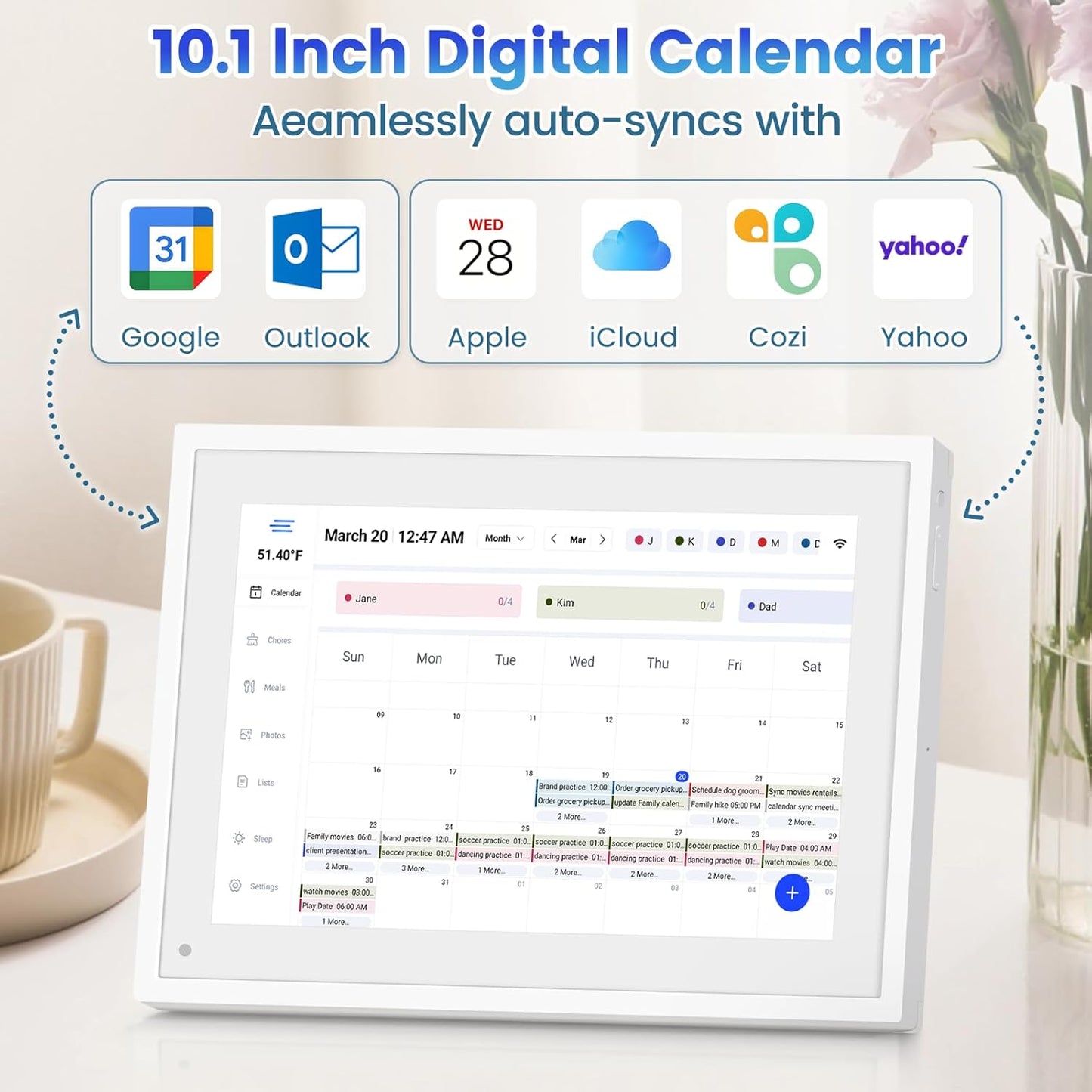This screenshot has height=1092, width=1092.
Task: Select the Apple calendar WED 28 icon
Action: tap(486, 249)
